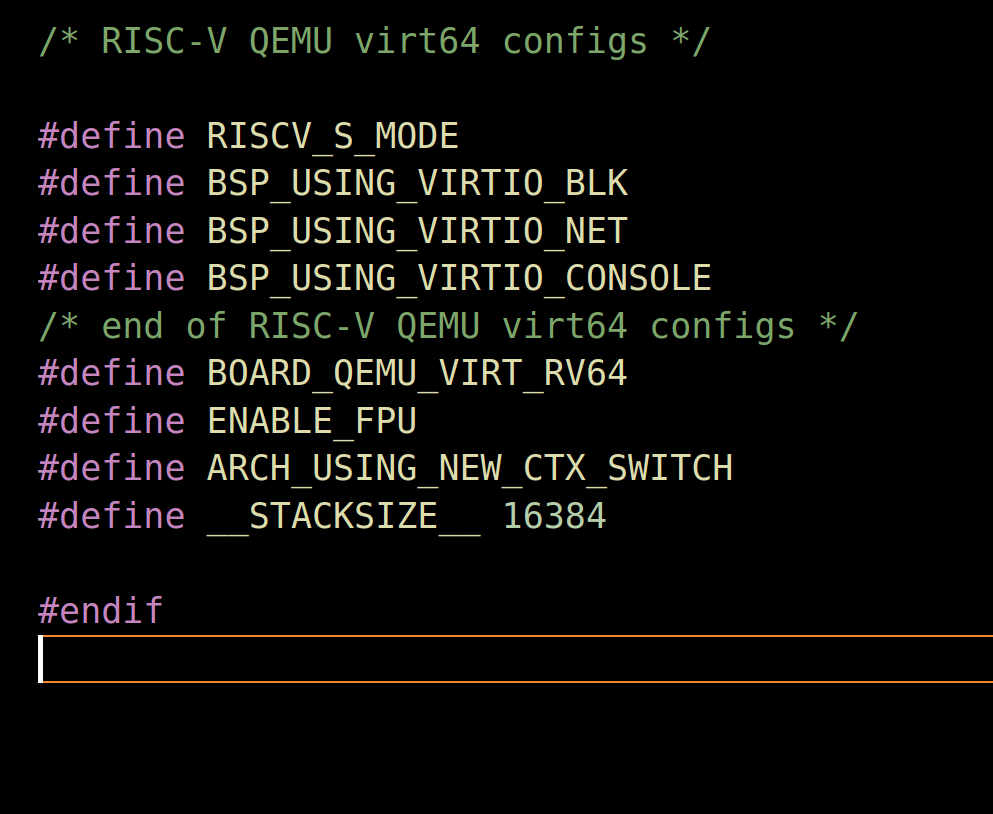Click the "end of RISC-V QEMU" comment
993x814 pixels.
tap(448, 326)
